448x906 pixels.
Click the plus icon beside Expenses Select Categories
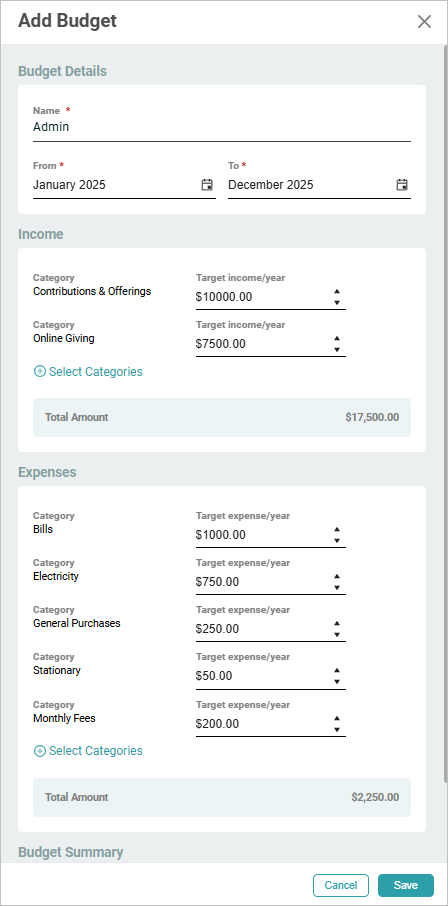coord(40,751)
